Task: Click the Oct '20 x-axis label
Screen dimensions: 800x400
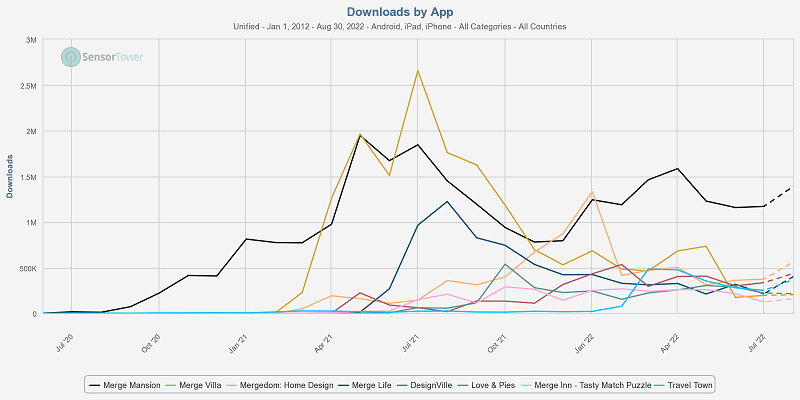Action: coord(152,343)
